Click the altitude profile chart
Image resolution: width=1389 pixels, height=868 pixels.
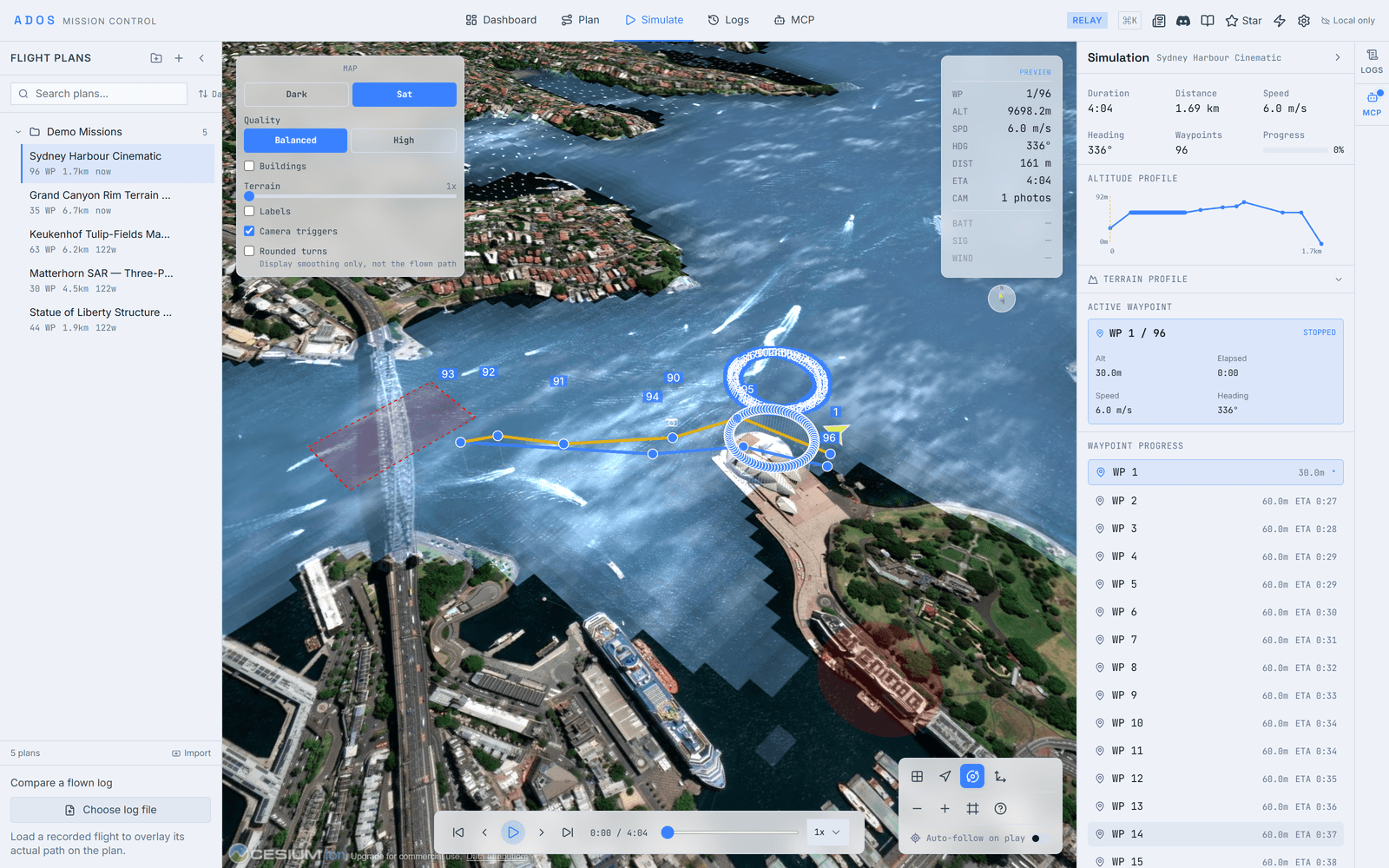[1214, 224]
